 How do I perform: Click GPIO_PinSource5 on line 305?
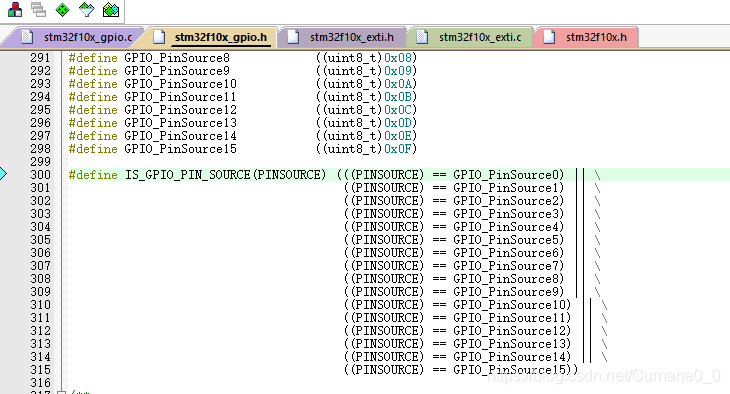[506, 240]
